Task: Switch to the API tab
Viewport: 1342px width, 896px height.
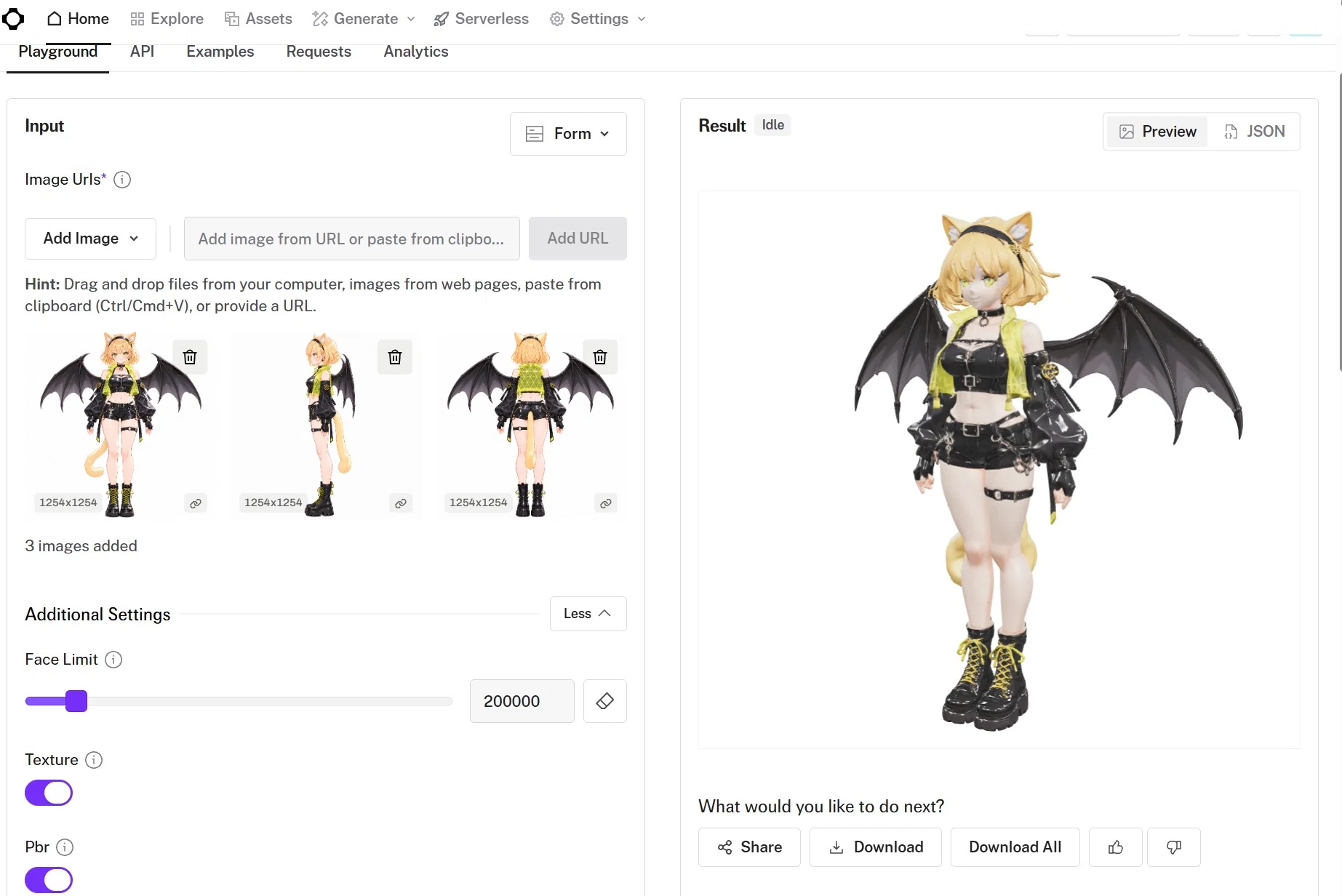Action: click(142, 52)
